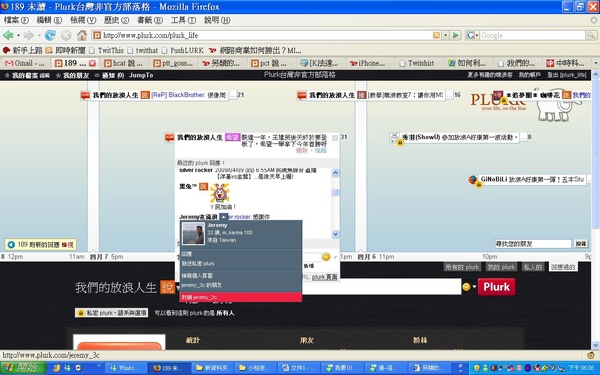600x375 pixels.
Task: Open the Google search engine selector
Action: pyautogui.click(x=472, y=35)
